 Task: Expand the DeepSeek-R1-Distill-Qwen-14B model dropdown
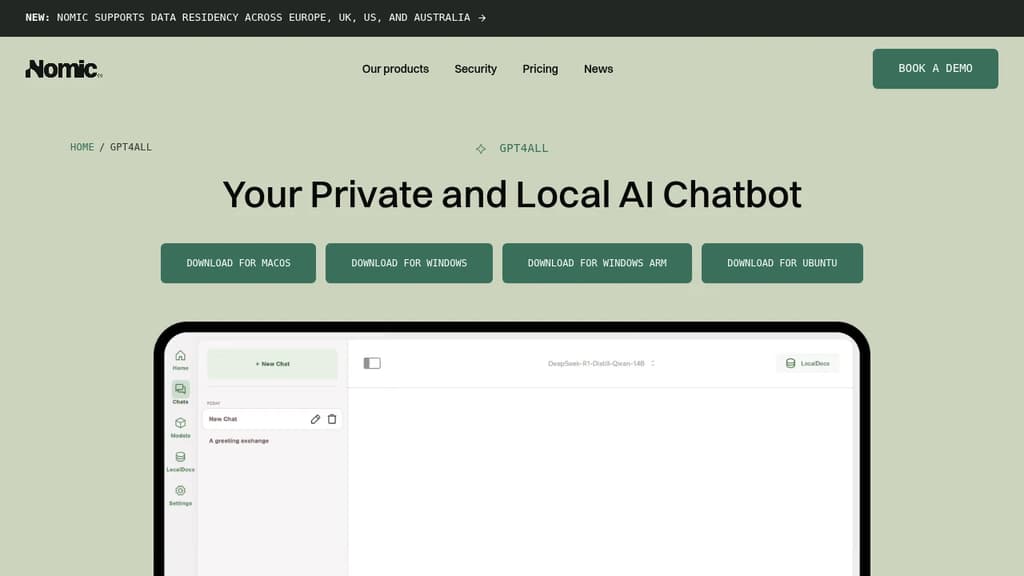pos(601,363)
